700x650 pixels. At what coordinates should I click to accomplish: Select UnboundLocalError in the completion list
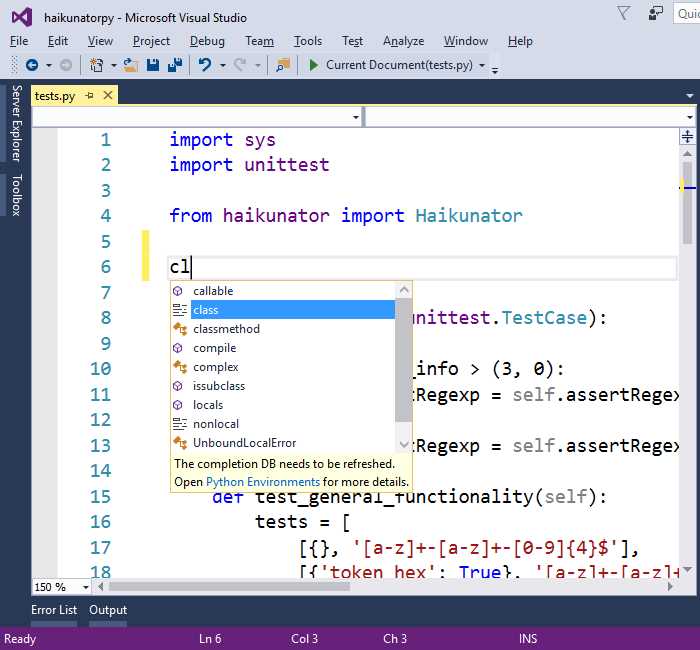(x=283, y=443)
